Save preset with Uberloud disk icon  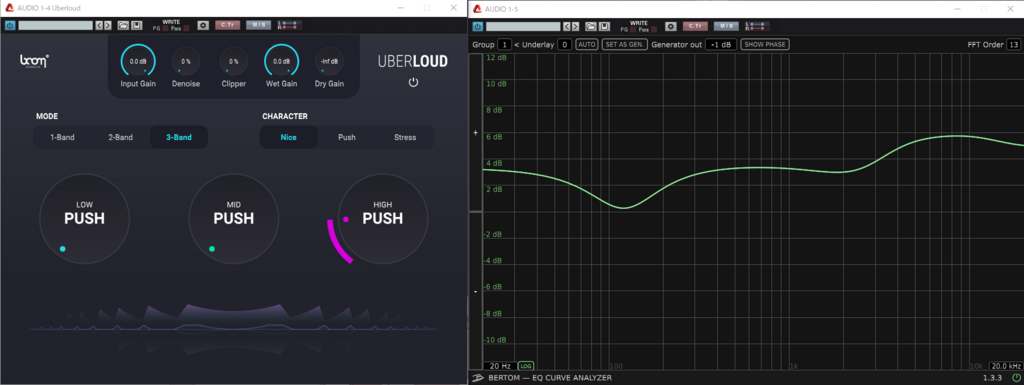(136, 25)
